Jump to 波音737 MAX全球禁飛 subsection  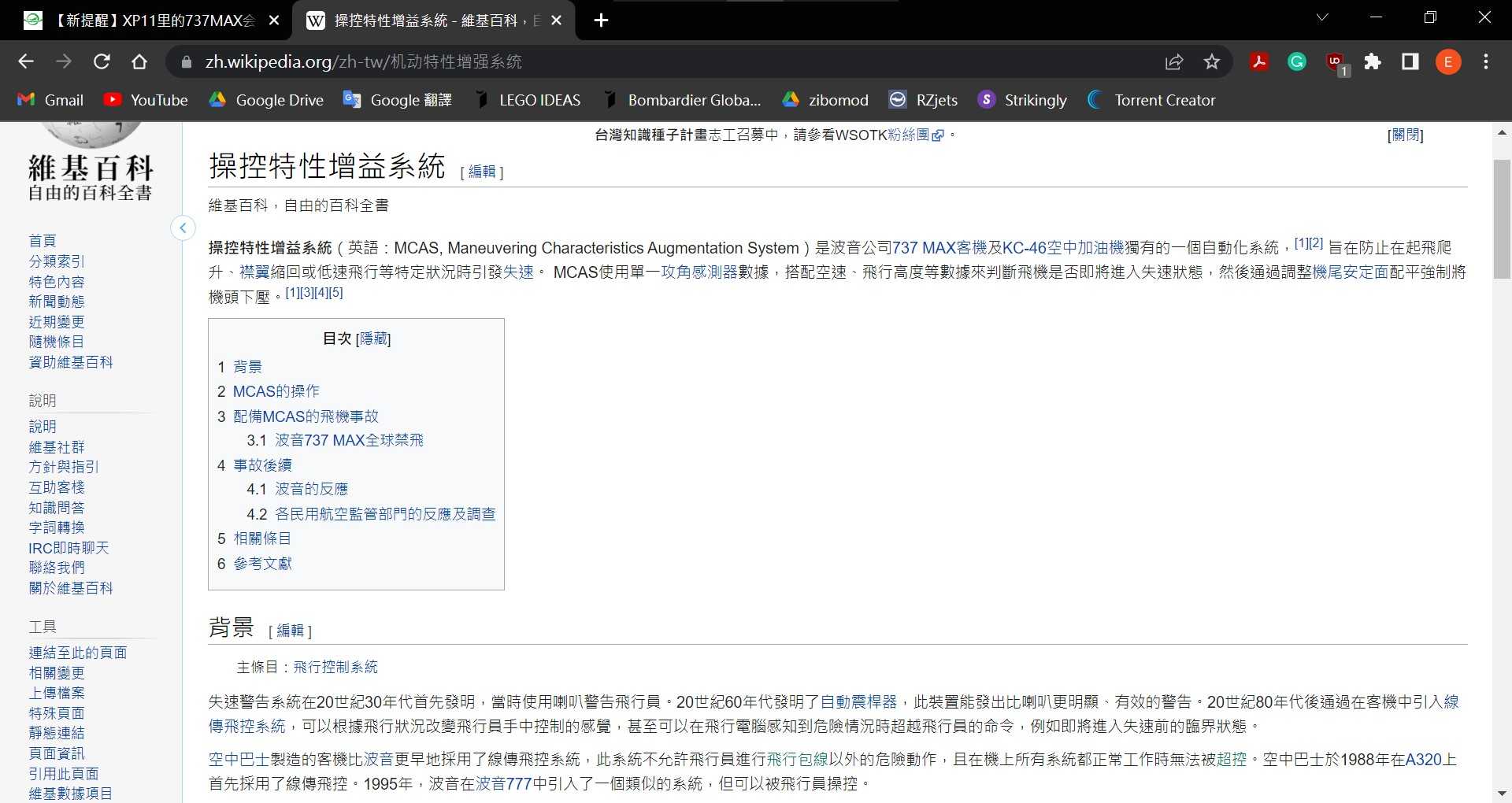click(349, 440)
